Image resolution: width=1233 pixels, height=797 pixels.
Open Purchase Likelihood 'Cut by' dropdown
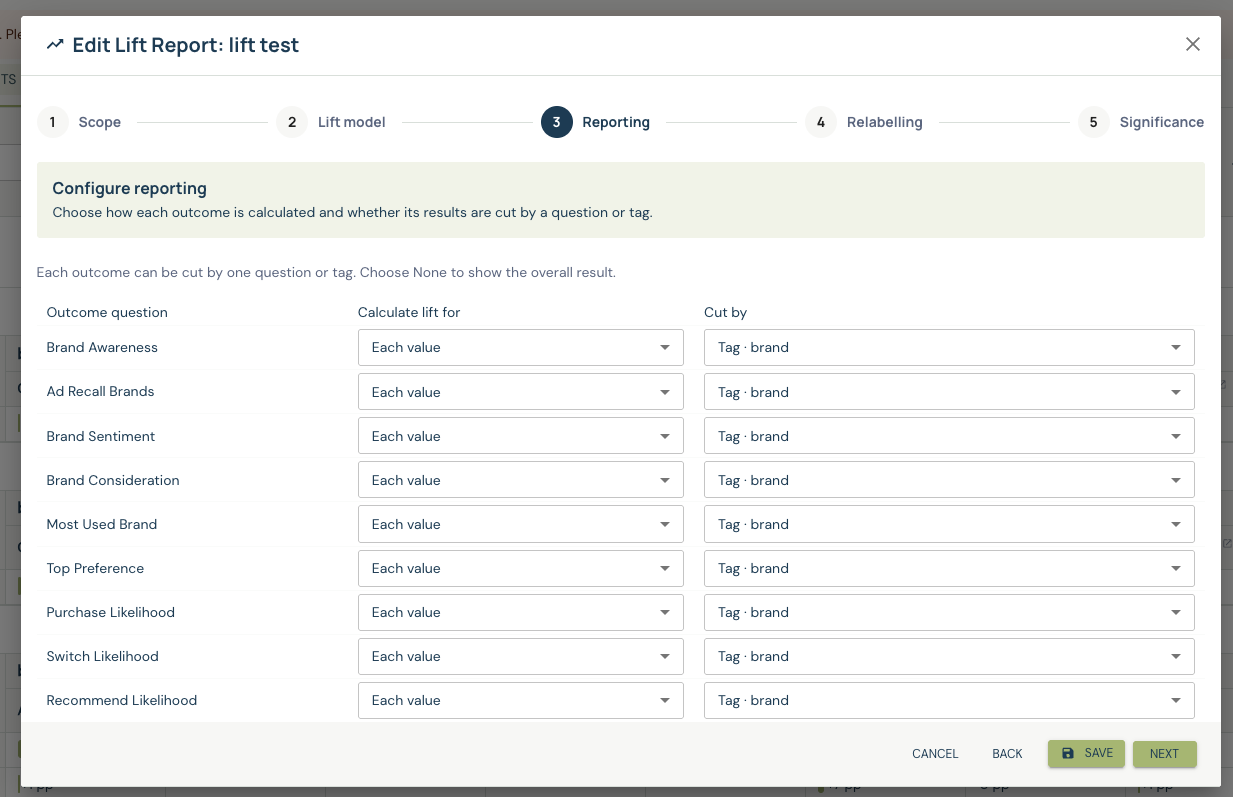tap(949, 612)
